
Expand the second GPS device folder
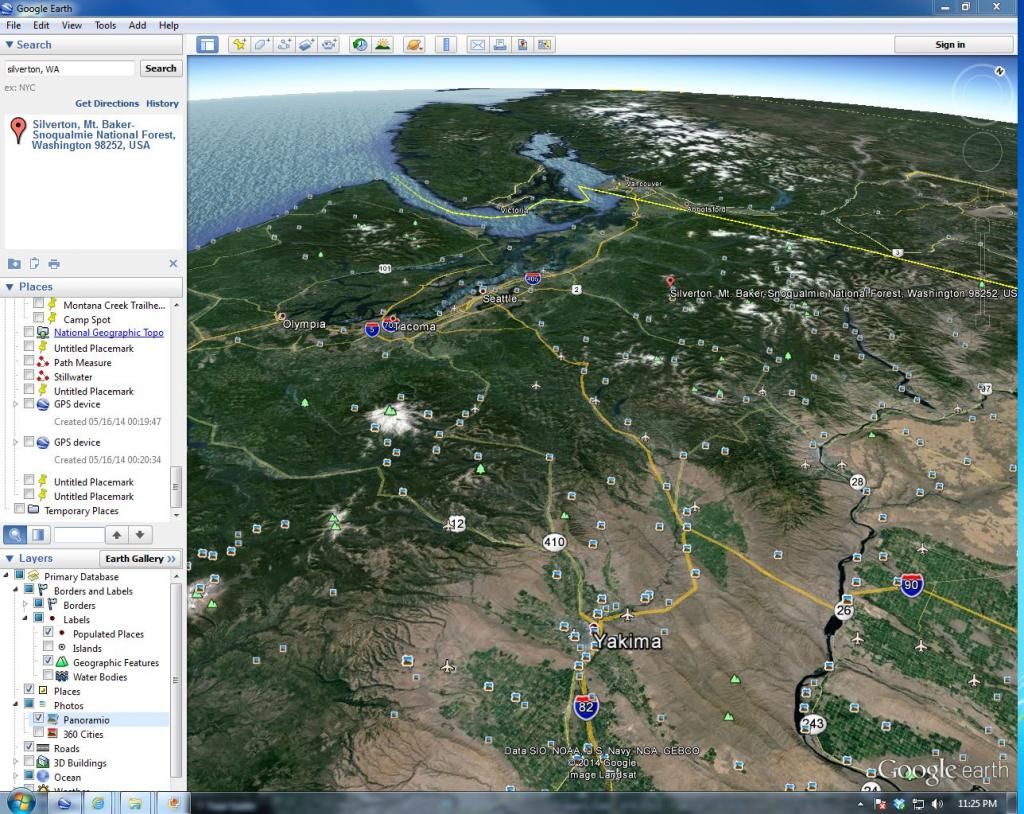[x=16, y=442]
